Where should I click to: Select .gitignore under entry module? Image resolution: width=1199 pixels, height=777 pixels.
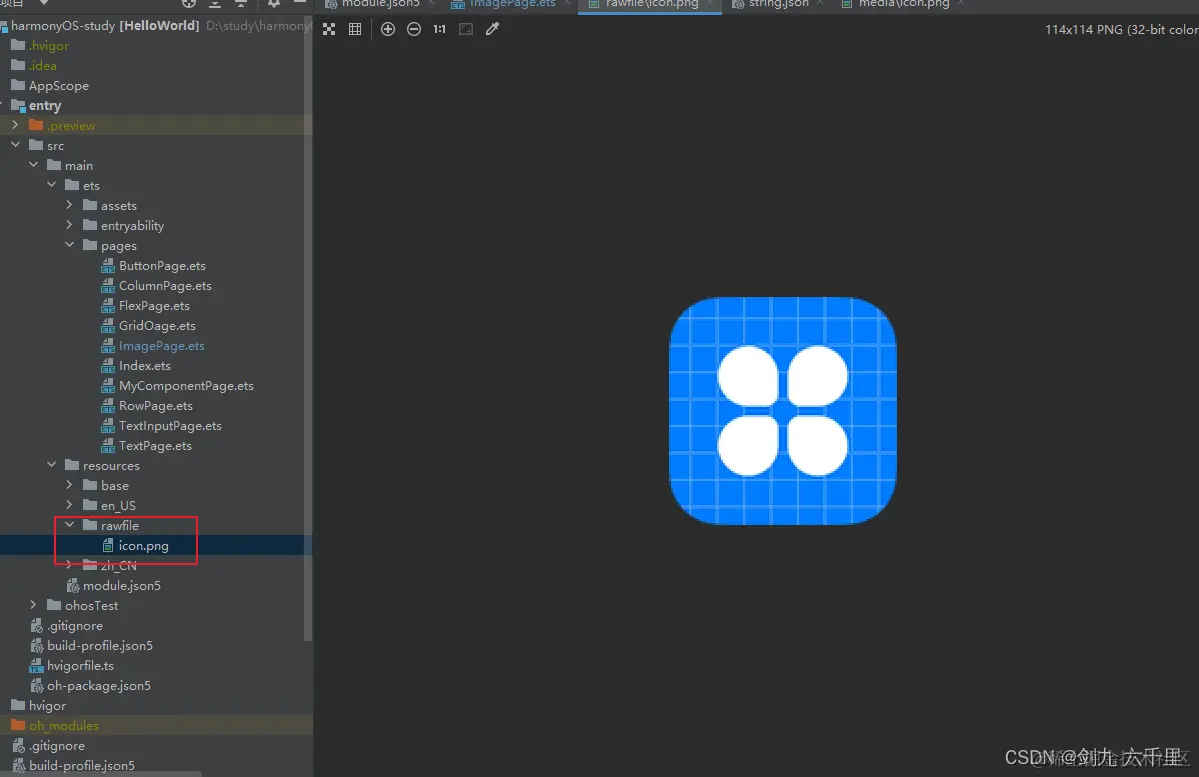74,626
